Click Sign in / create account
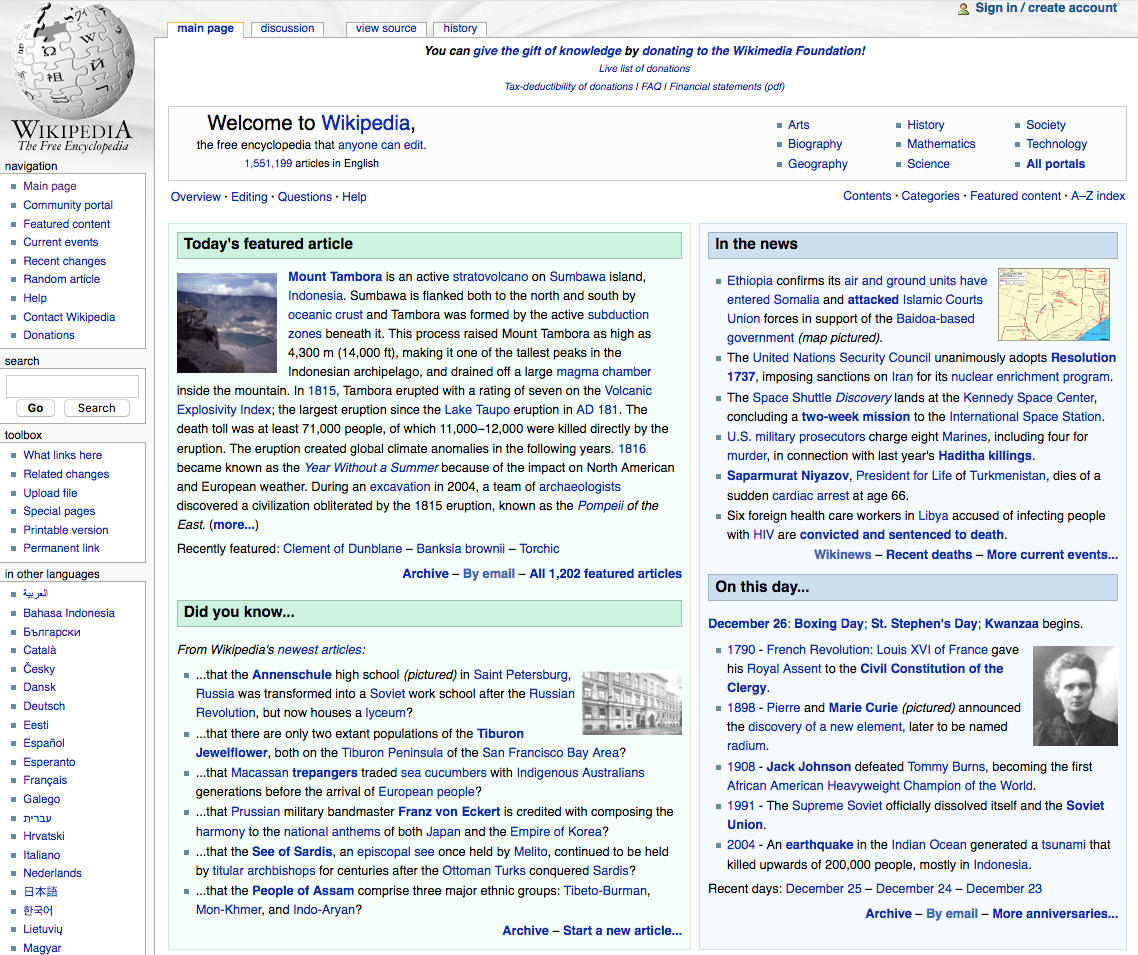 [1046, 8]
